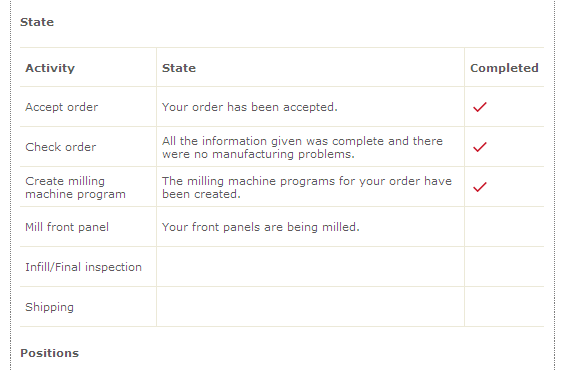The height and width of the screenshot is (370, 564).
Task: Click the Mill front panel activity
Action: [67, 227]
